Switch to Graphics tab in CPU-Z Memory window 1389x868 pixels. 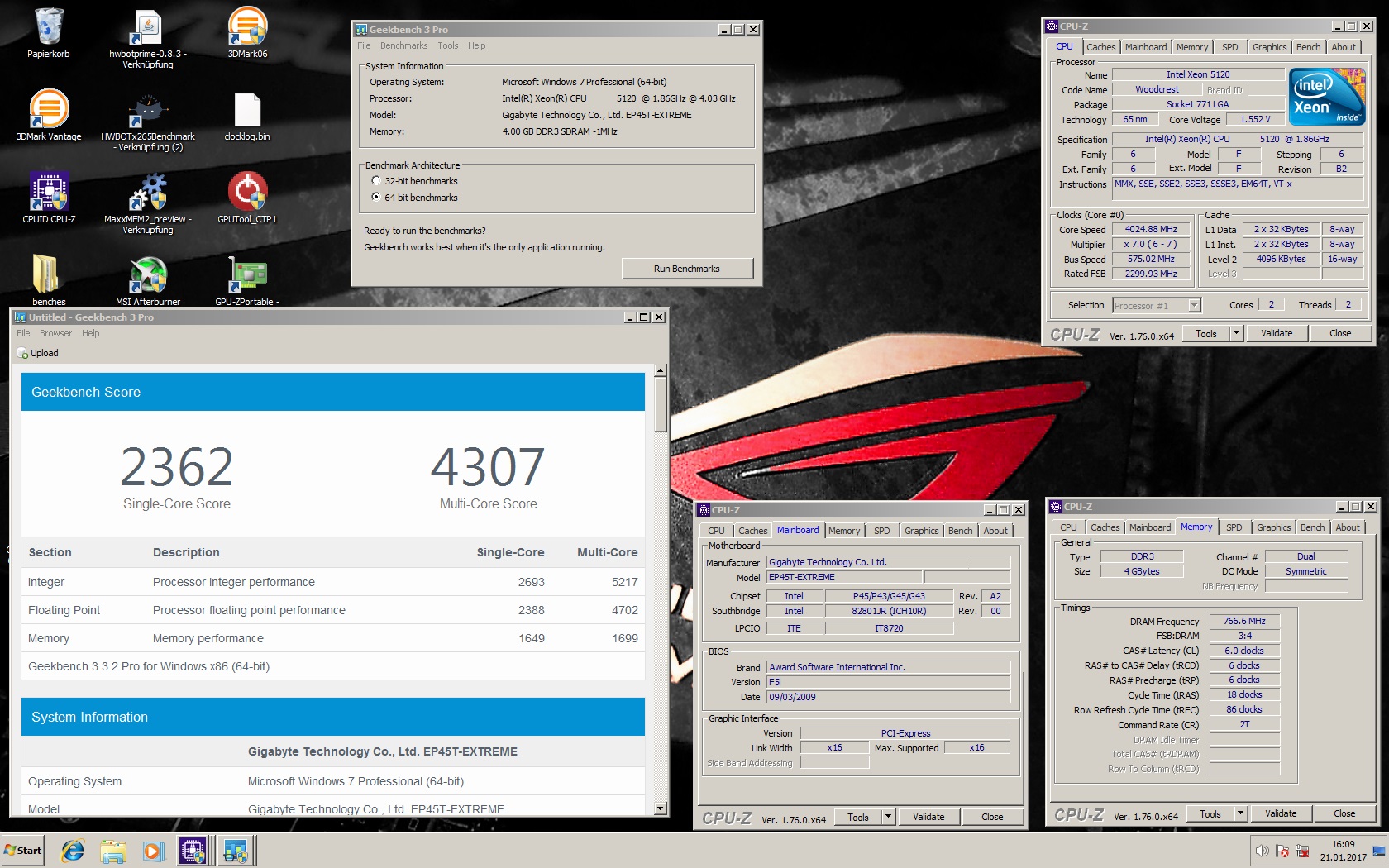1273,527
